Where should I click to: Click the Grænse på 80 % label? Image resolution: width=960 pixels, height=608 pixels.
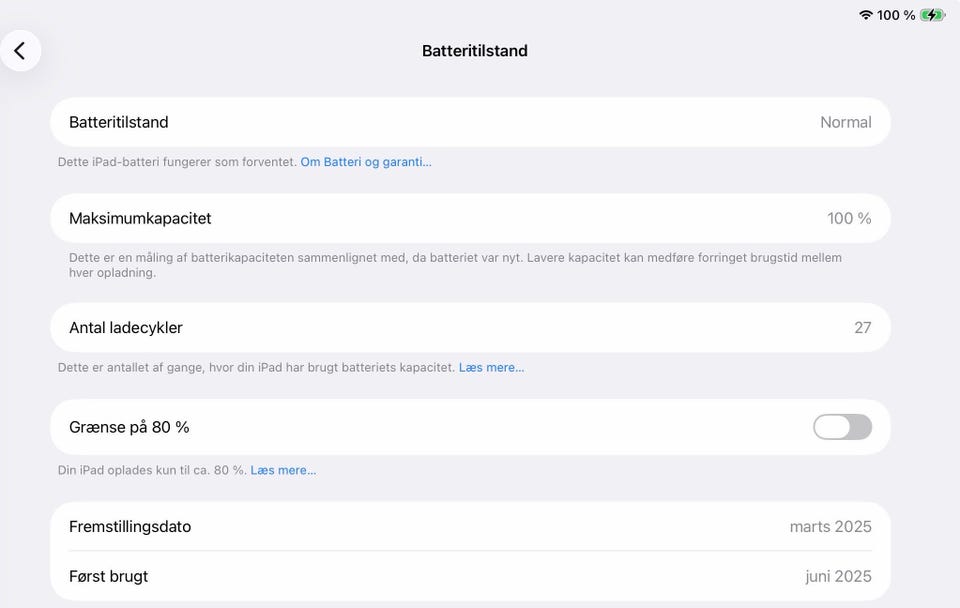pyautogui.click(x=129, y=427)
